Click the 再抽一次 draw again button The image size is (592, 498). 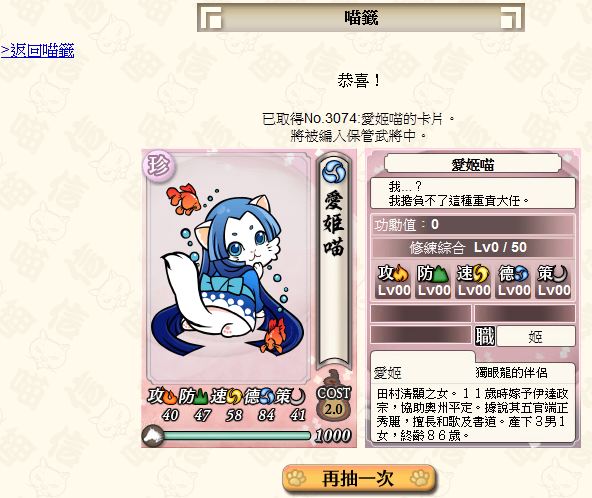click(359, 479)
